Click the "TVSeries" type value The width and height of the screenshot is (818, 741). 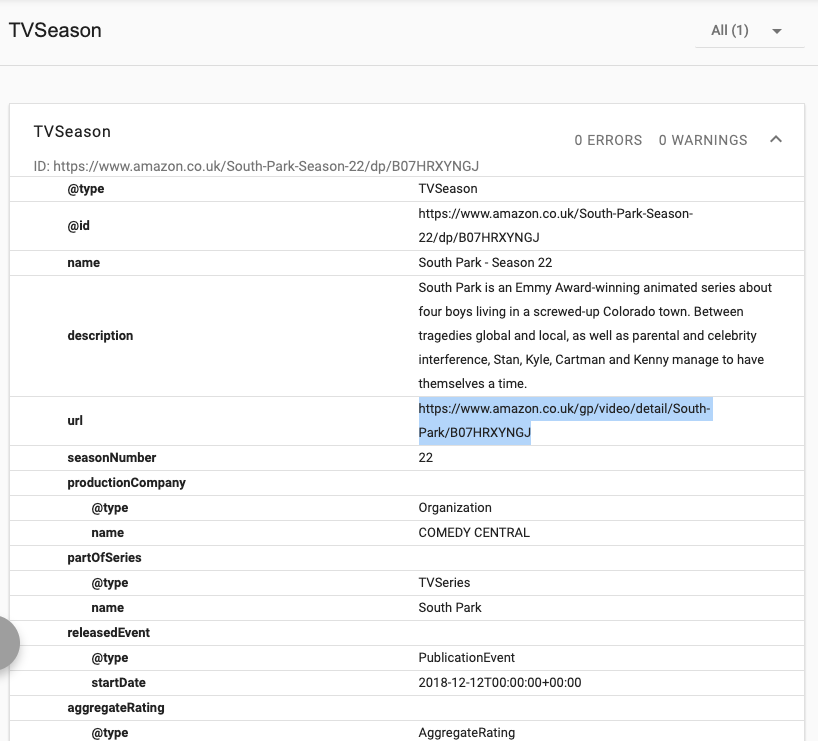pos(444,583)
